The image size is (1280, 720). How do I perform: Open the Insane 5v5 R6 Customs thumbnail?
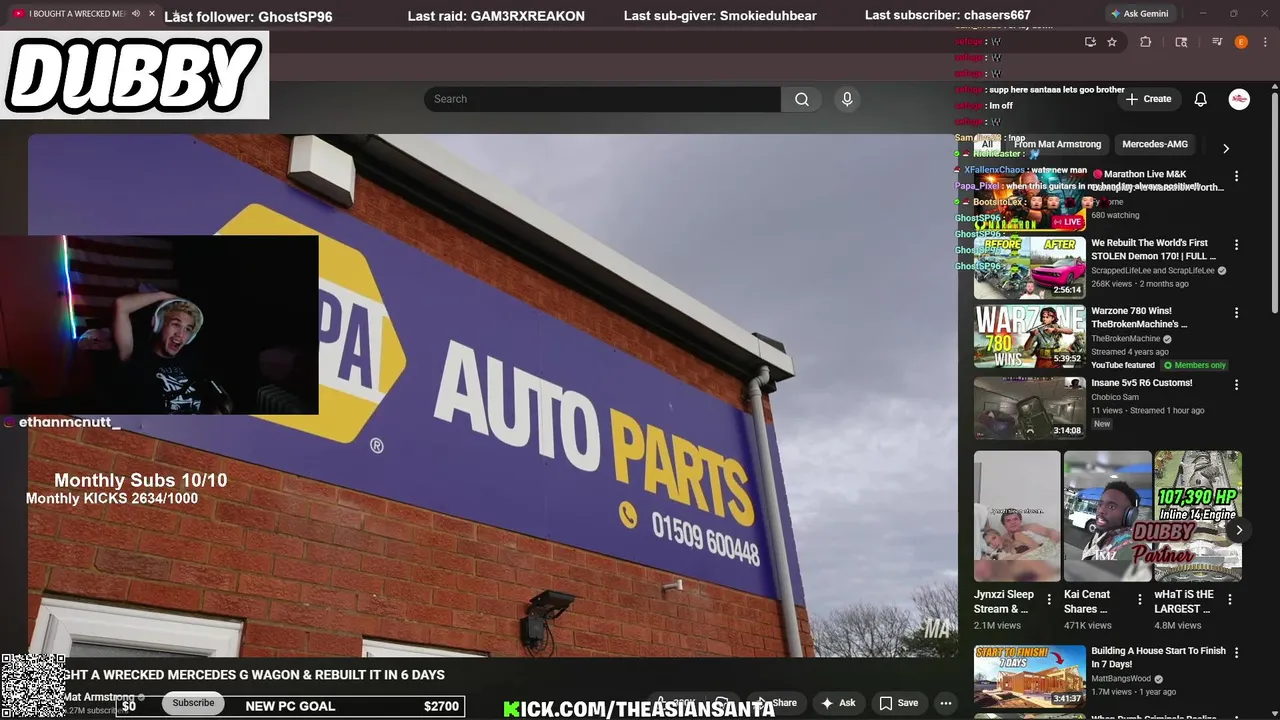tap(1030, 407)
